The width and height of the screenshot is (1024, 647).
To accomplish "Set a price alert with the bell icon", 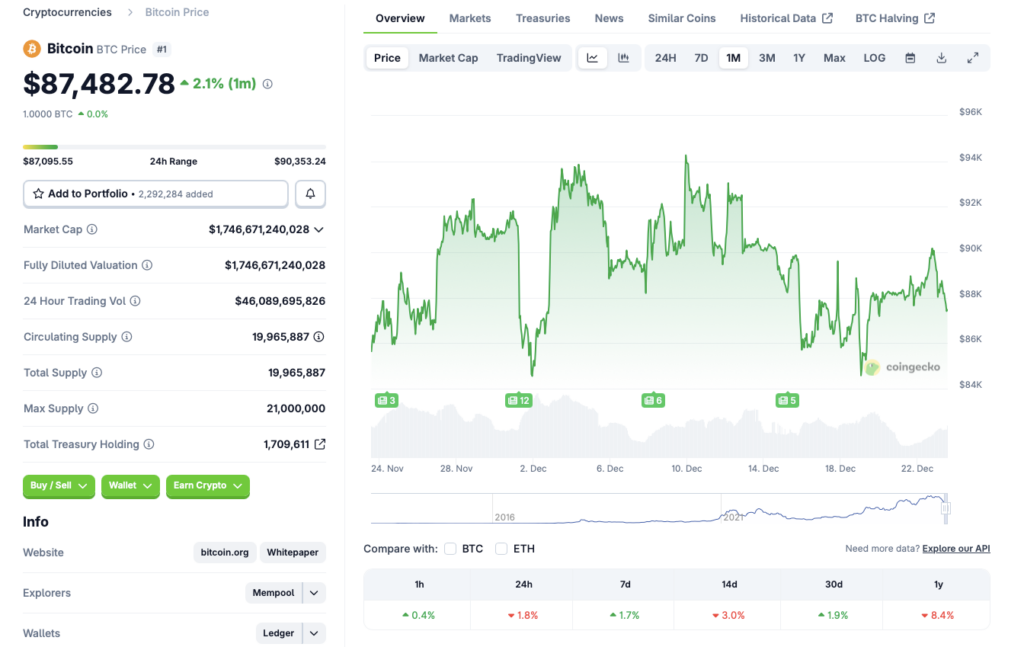I will click(310, 193).
